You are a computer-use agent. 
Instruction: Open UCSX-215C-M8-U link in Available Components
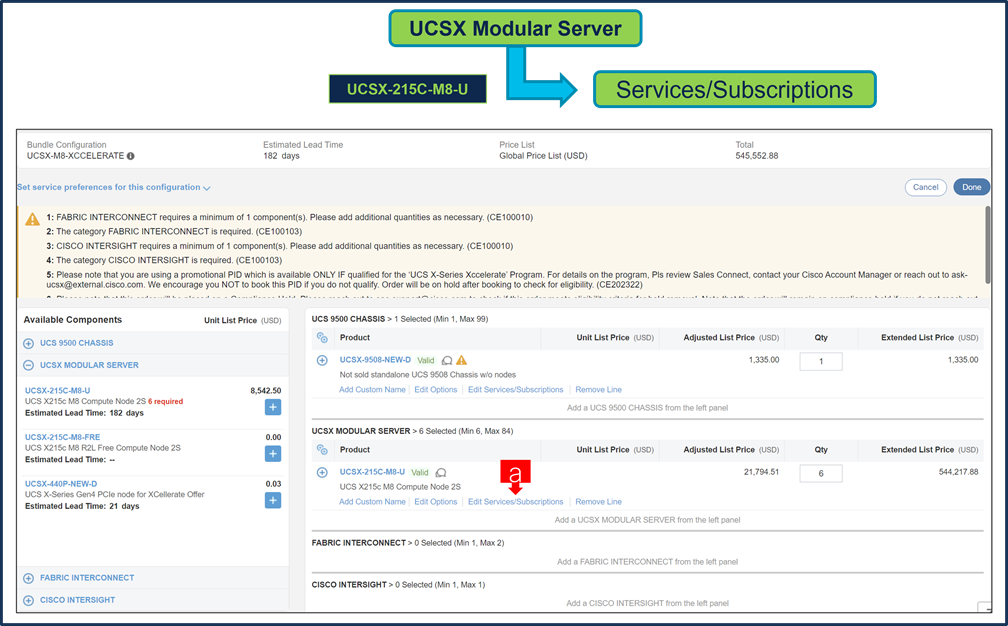click(x=57, y=391)
